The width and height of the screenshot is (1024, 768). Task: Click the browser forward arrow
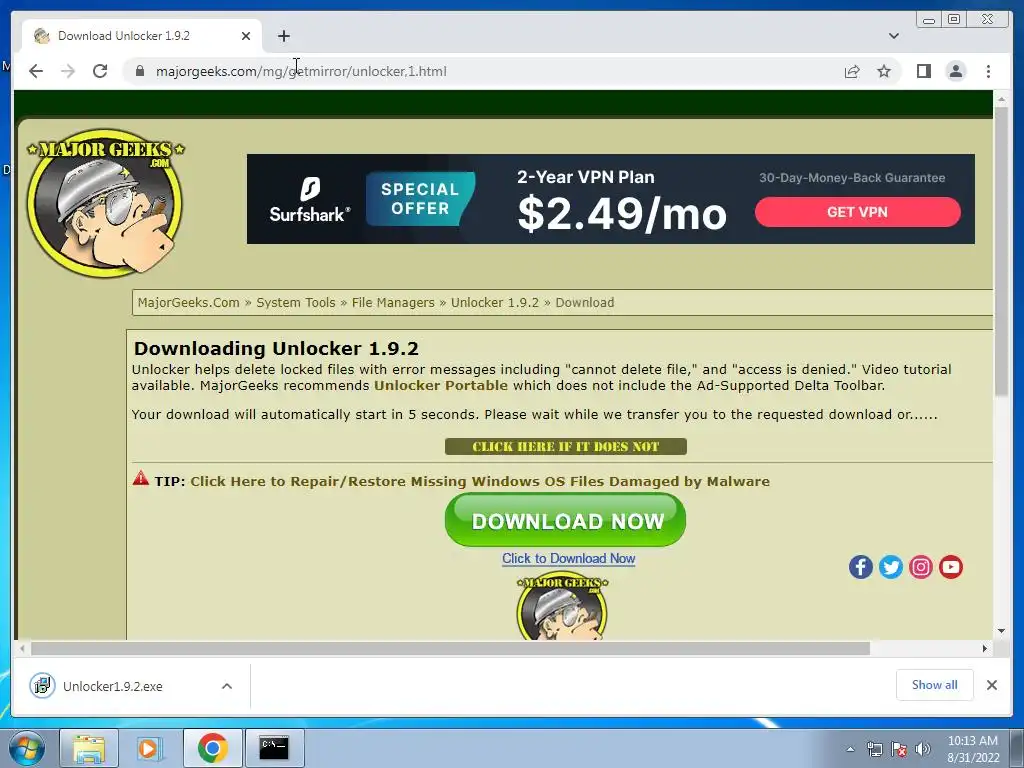(x=68, y=71)
